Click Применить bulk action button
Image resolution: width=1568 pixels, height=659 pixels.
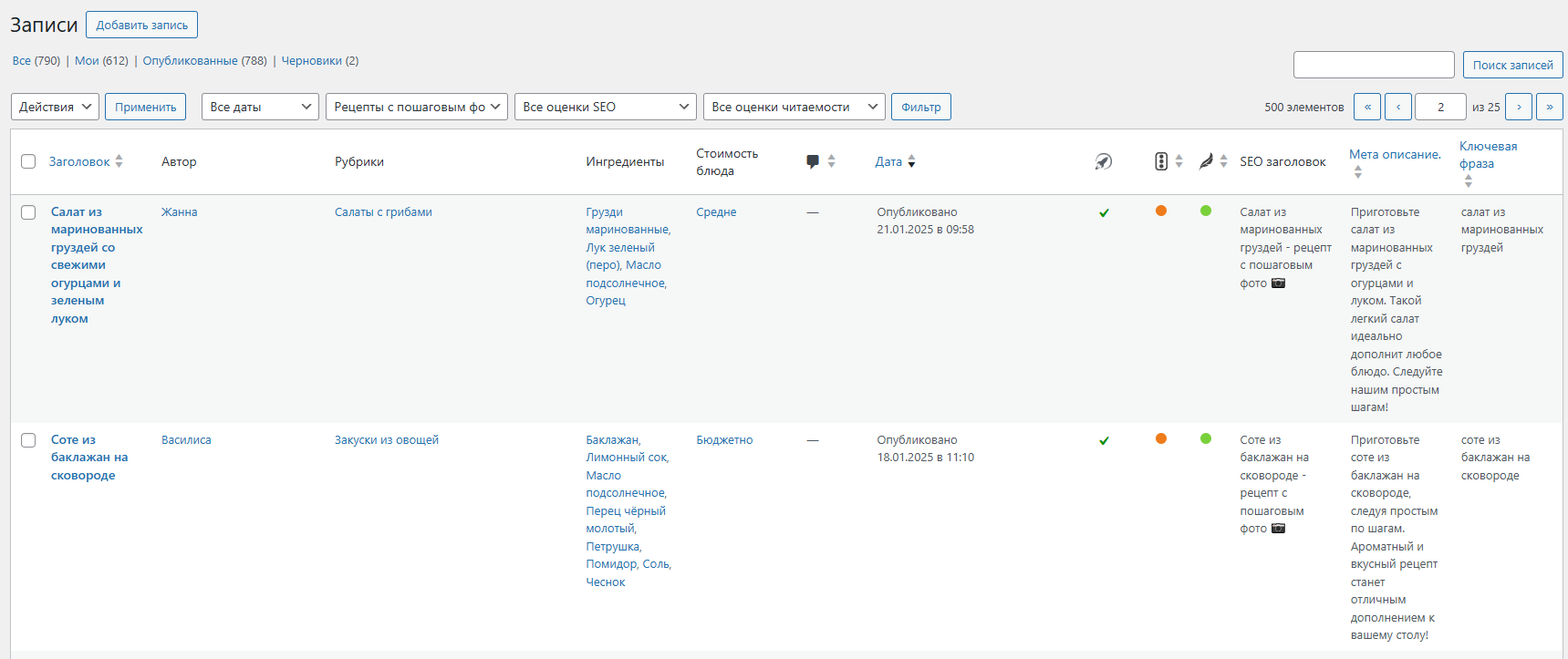pos(145,107)
